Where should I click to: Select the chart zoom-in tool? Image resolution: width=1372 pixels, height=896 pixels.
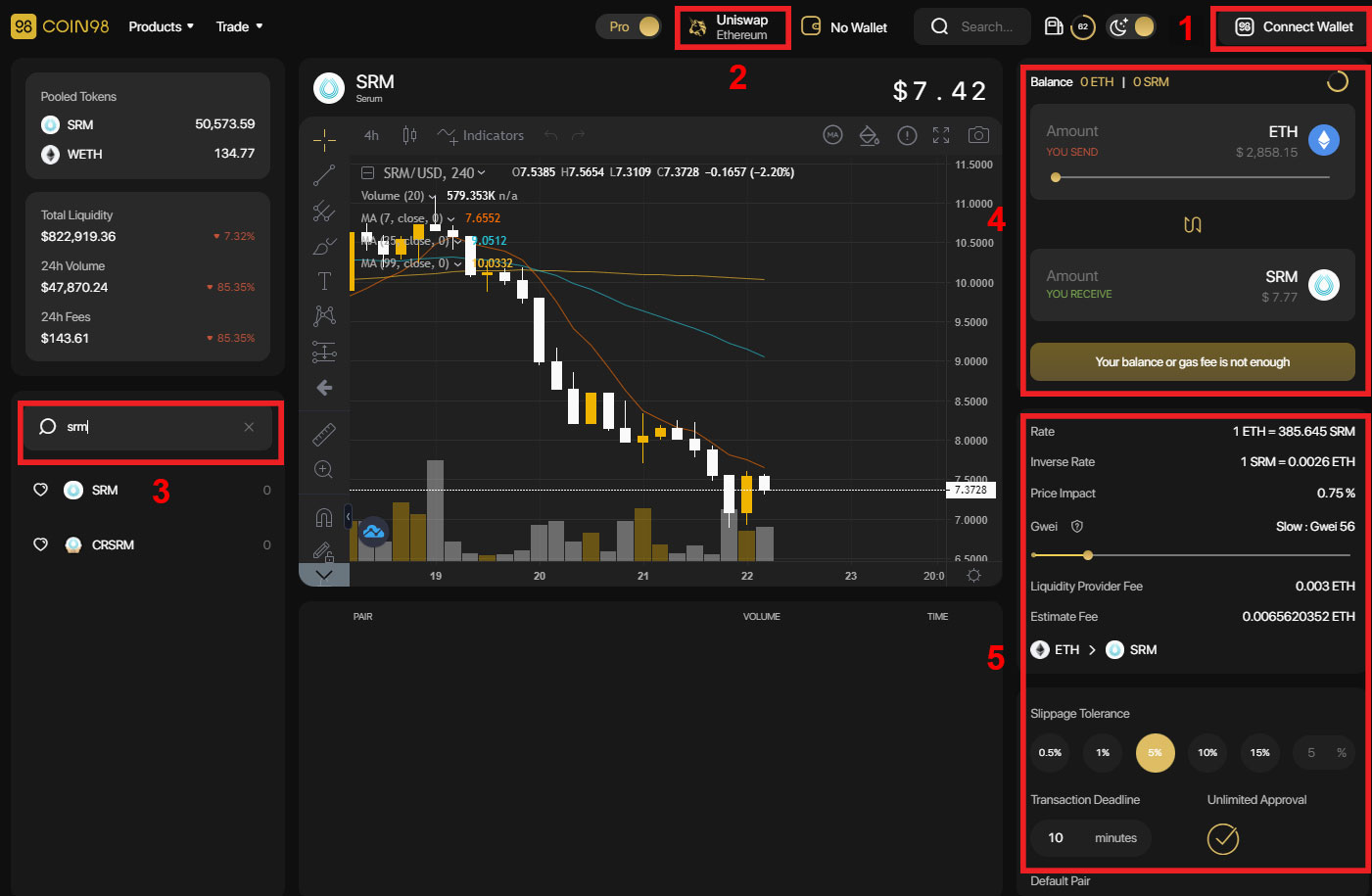[324, 469]
